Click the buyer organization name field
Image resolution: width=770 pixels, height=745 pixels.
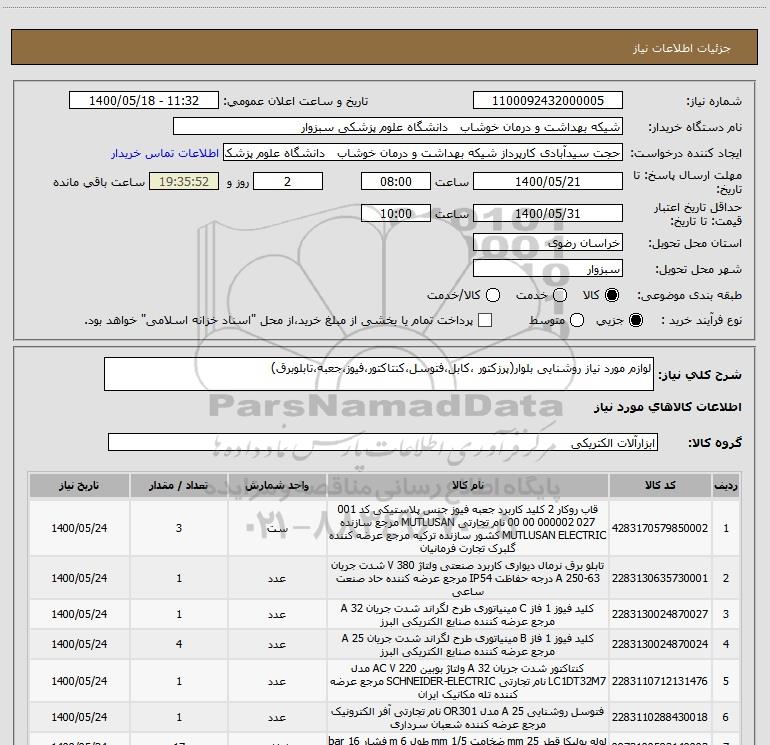pyautogui.click(x=398, y=127)
